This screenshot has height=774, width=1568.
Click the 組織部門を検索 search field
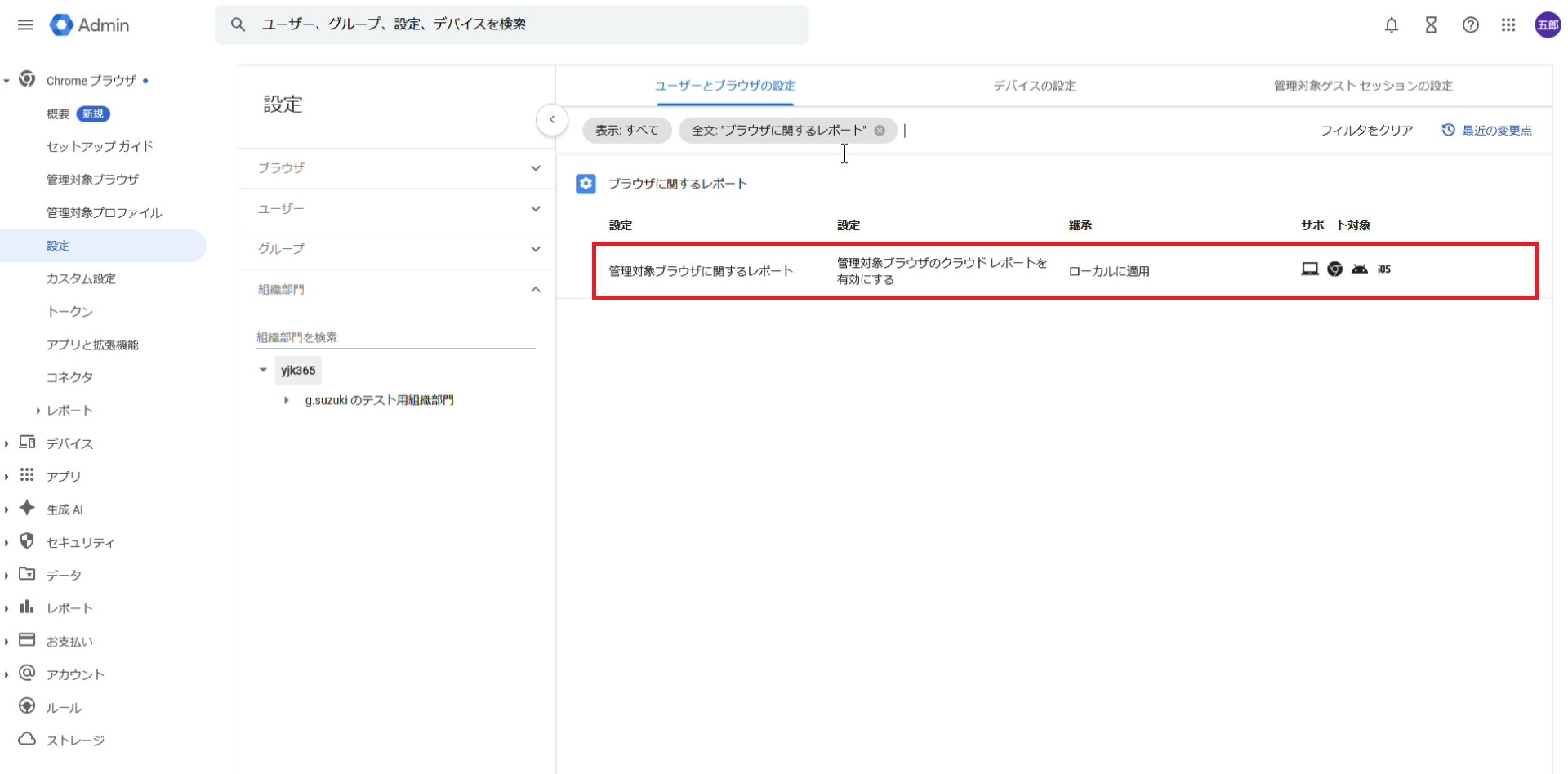tap(395, 337)
